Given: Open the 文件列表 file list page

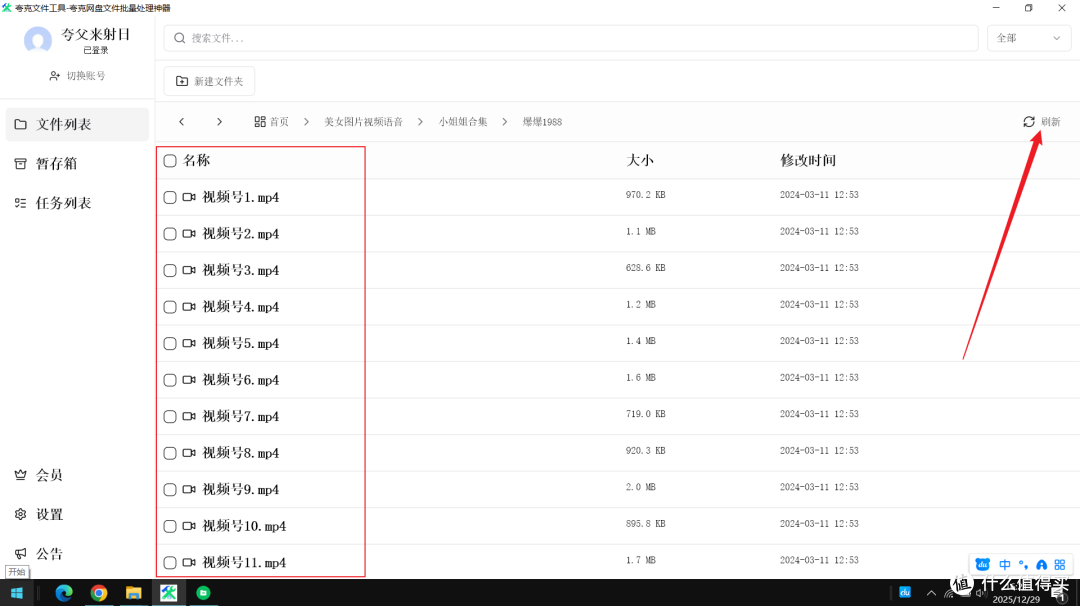Looking at the screenshot, I should [x=77, y=125].
